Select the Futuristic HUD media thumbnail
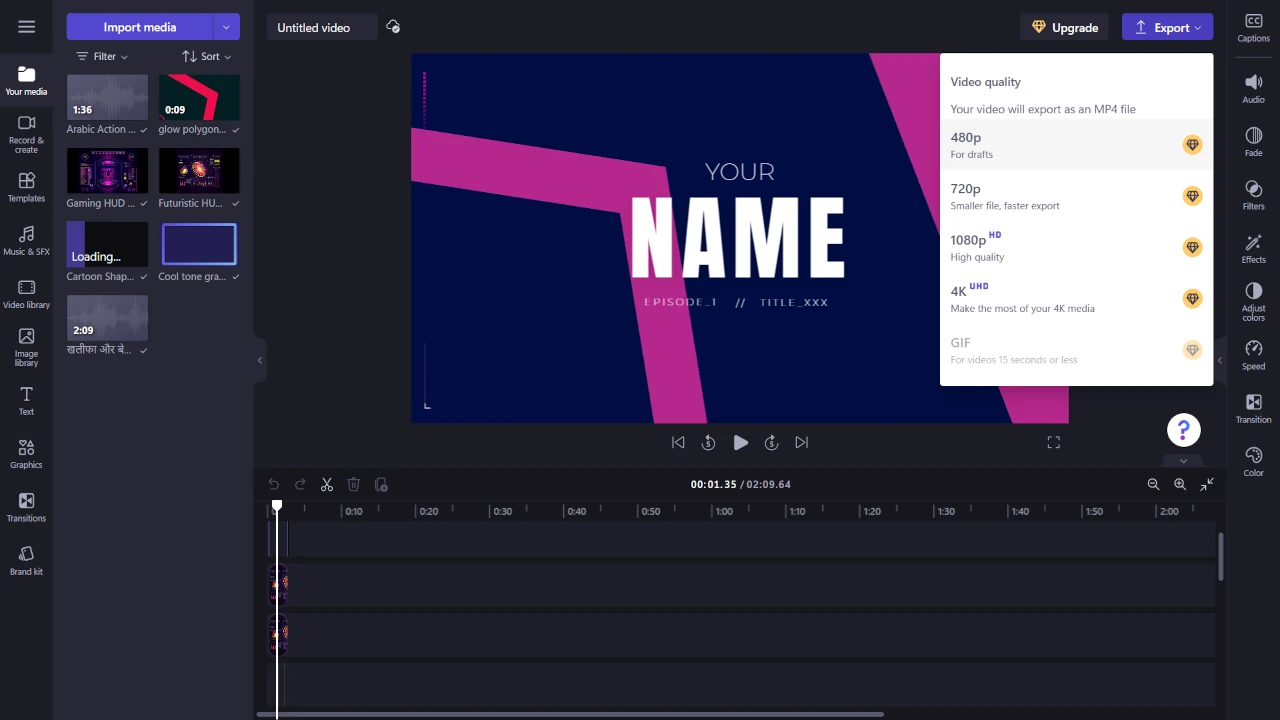The height and width of the screenshot is (720, 1280). click(x=199, y=171)
